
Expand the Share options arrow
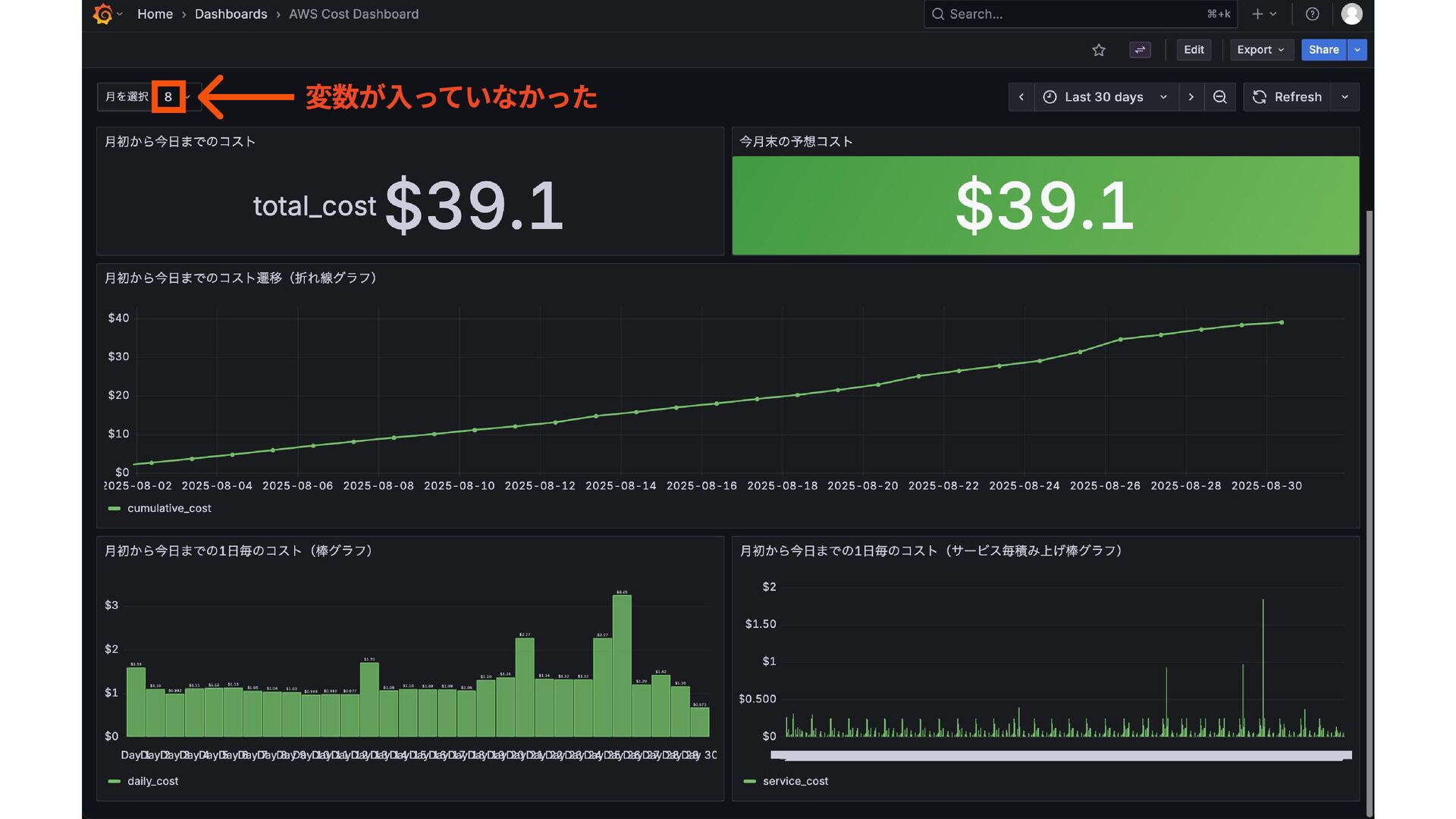1357,50
